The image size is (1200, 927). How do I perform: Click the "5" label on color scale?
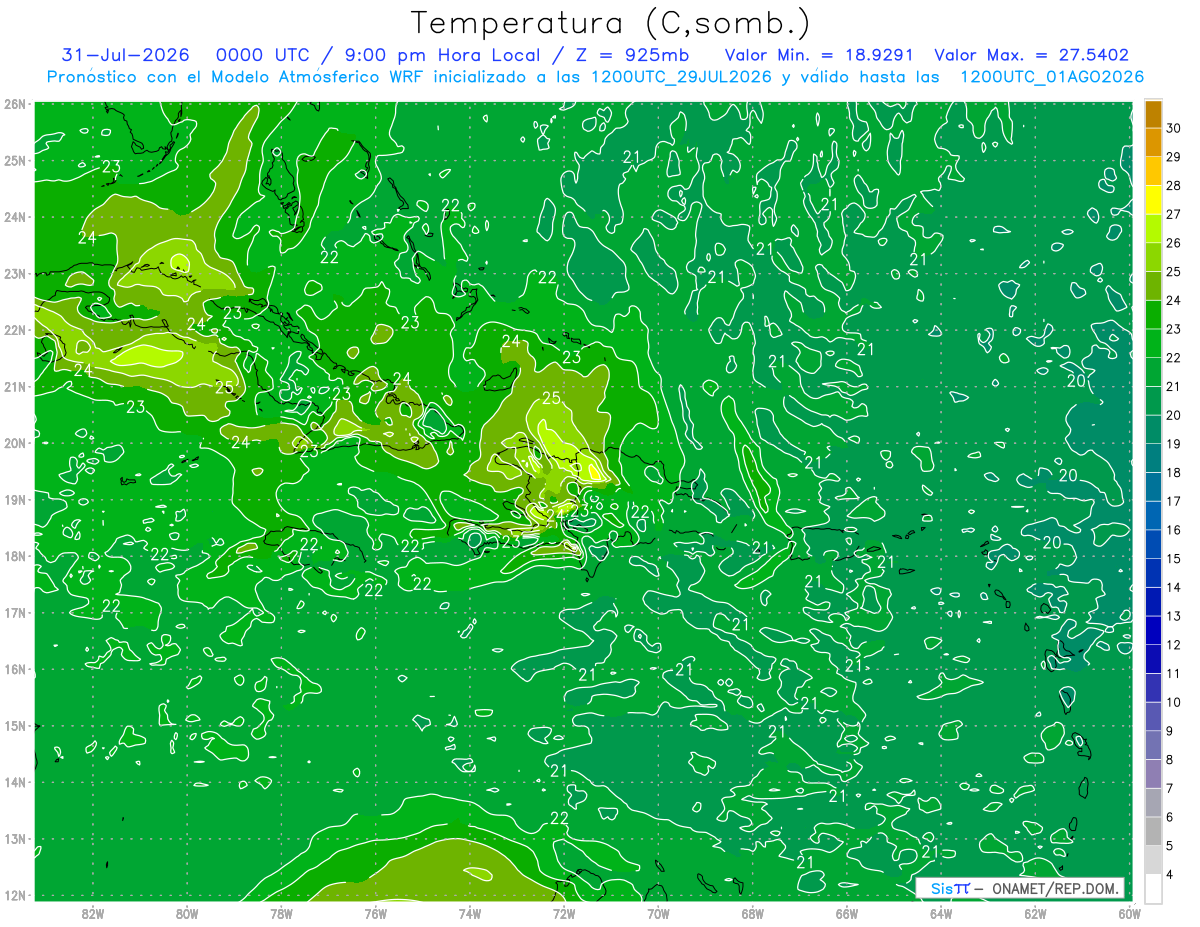1171,846
